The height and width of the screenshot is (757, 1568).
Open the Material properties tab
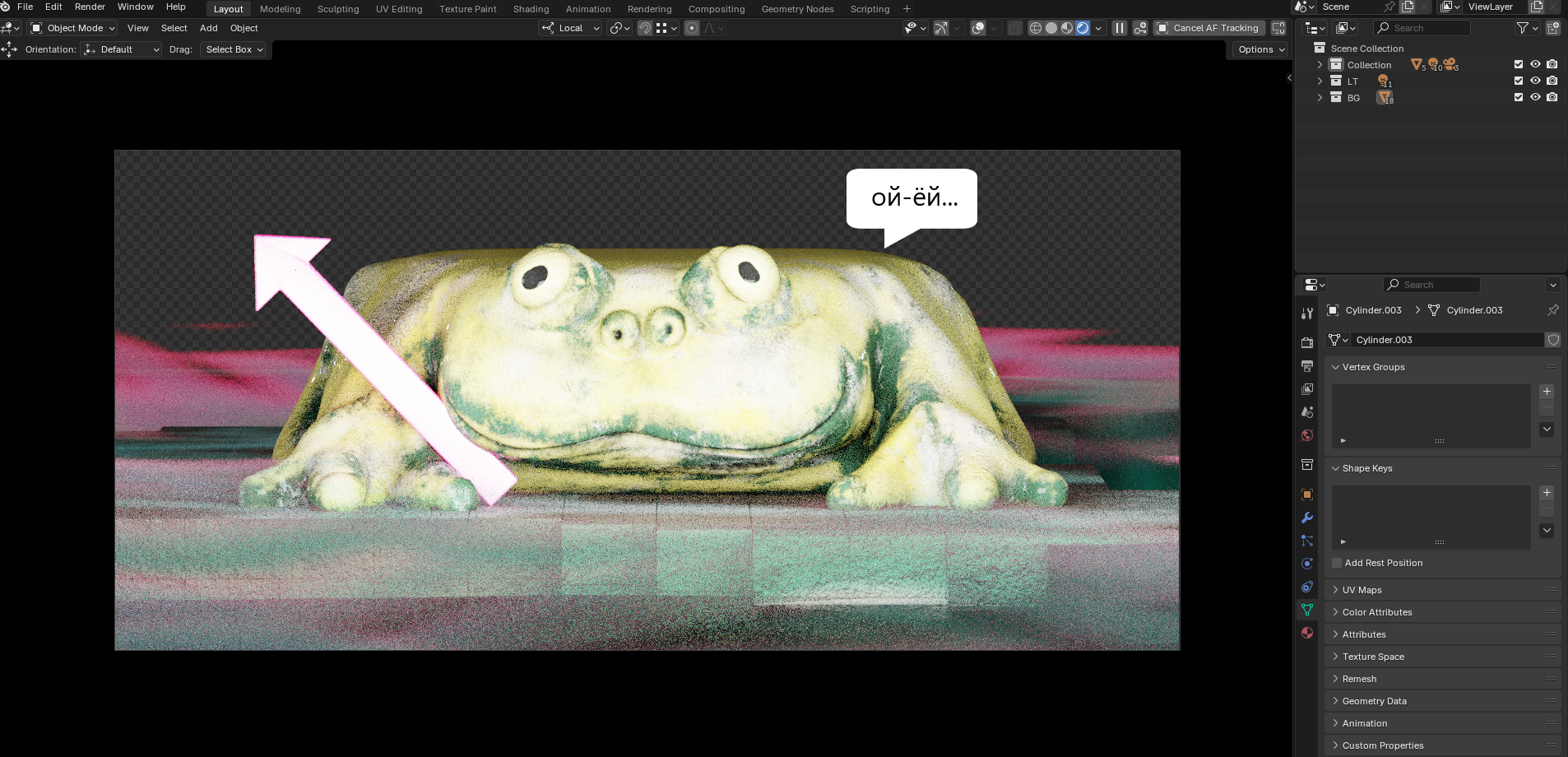pyautogui.click(x=1307, y=633)
